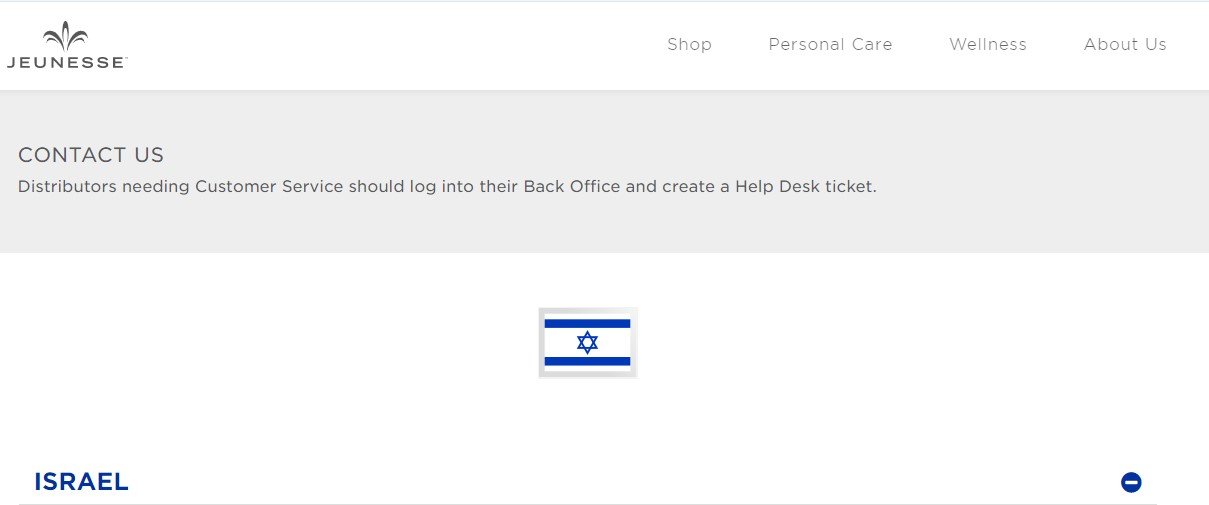
Task: Open the Shop menu
Action: (689, 44)
